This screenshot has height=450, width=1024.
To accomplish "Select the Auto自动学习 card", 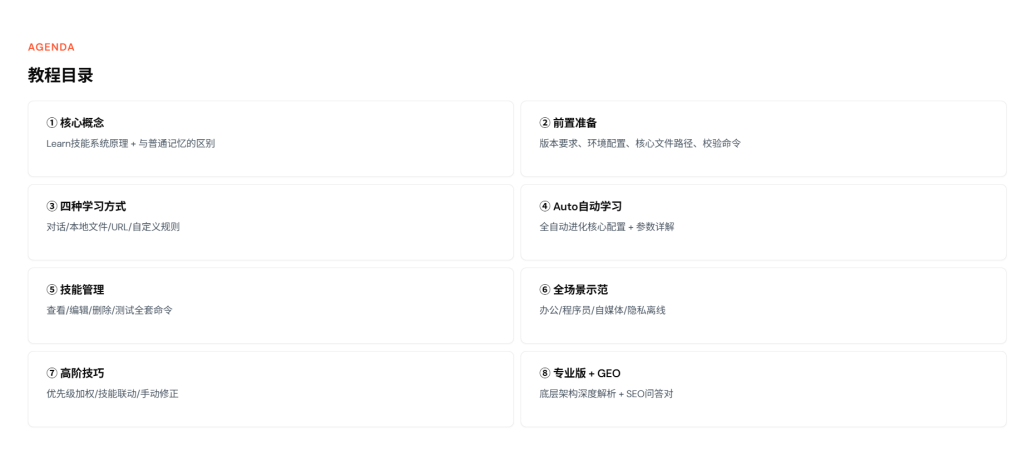I will (763, 222).
